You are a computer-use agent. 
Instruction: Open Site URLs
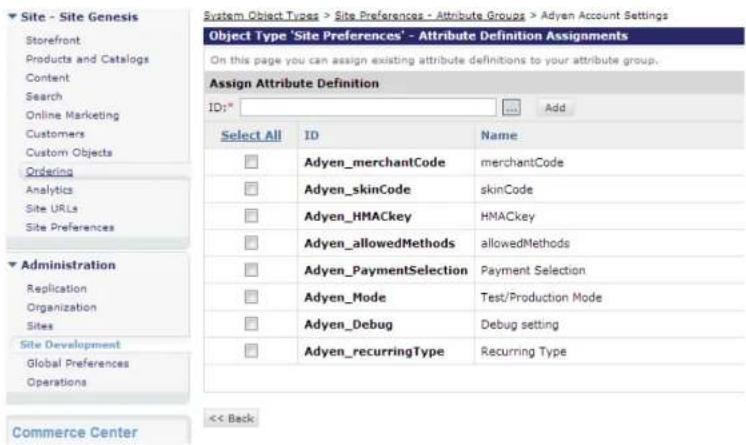52,208
